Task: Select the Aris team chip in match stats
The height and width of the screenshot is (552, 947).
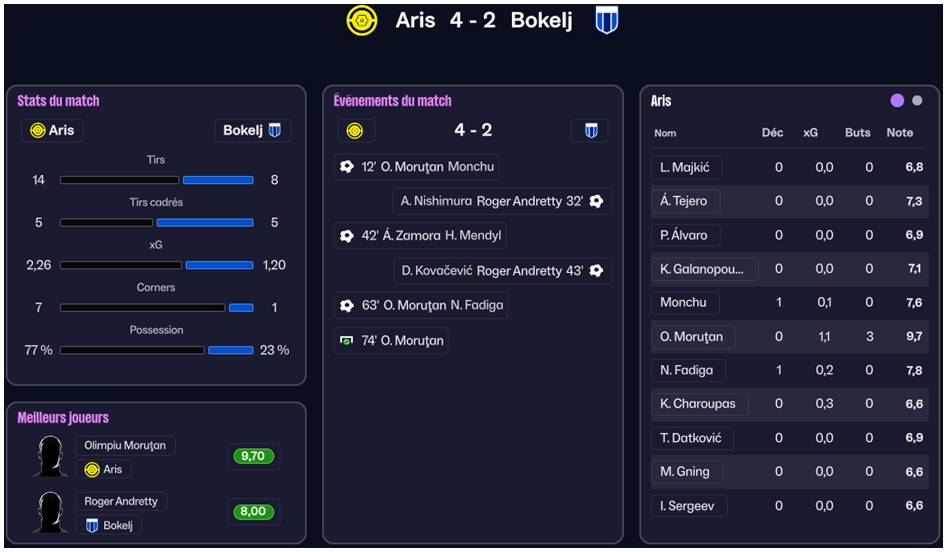Action: pyautogui.click(x=52, y=131)
